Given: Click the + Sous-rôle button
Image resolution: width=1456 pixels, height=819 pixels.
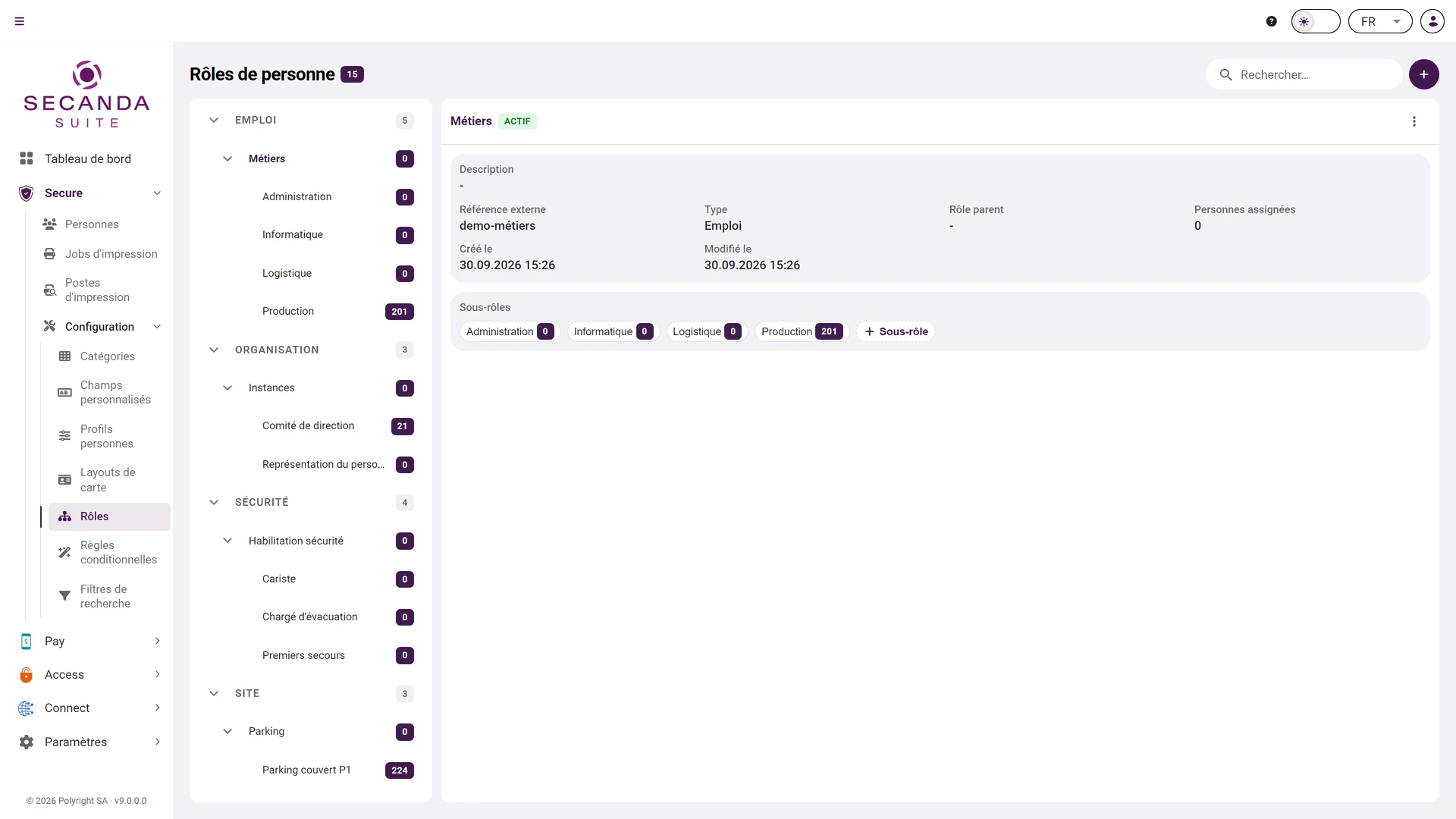Looking at the screenshot, I should click(x=896, y=331).
